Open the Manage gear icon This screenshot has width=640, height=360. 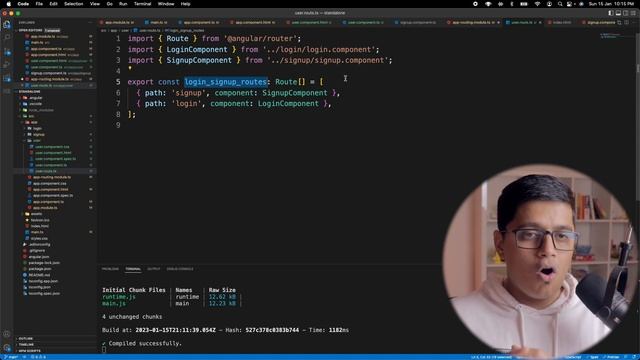7,348
